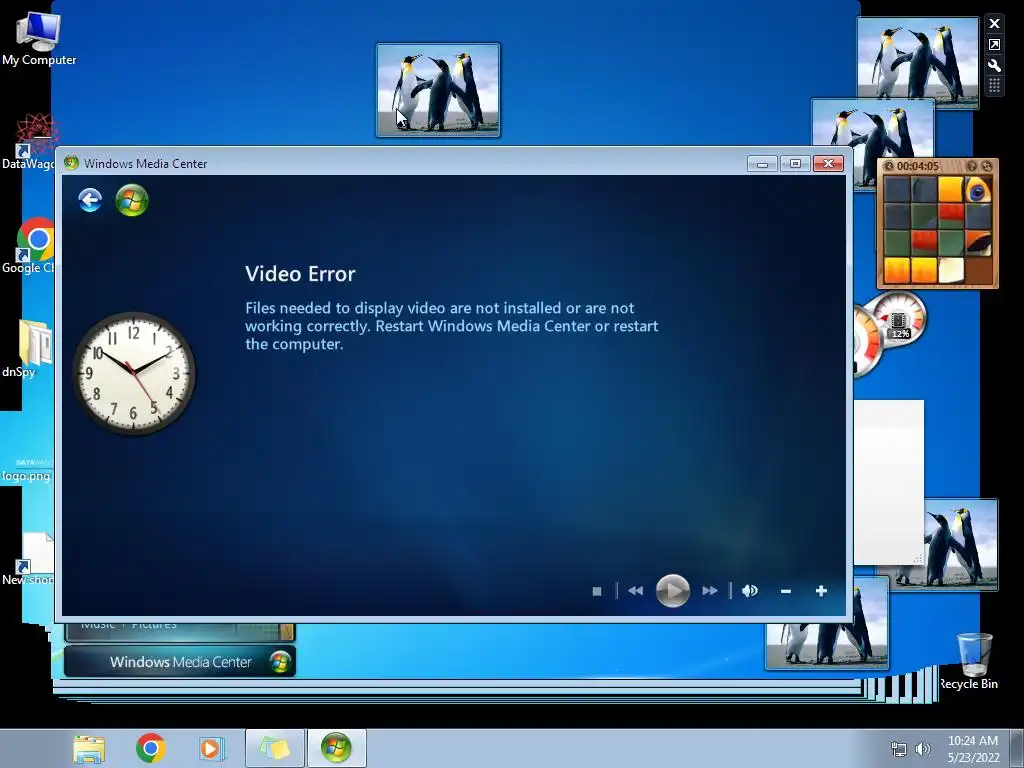The image size is (1024, 768).
Task: Open the clock showing 10:24 AM
Action: [973, 749]
